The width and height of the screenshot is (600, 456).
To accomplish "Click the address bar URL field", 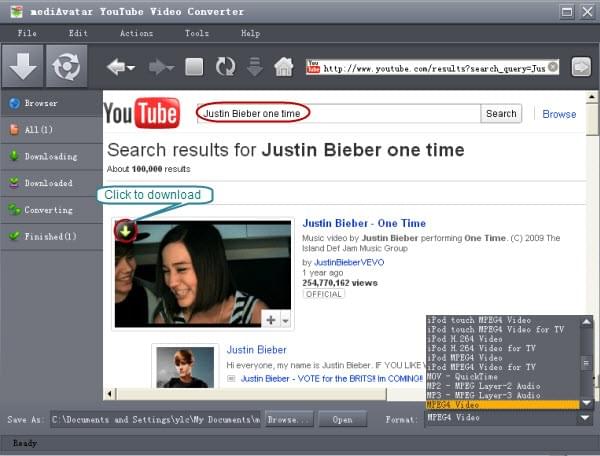I will (434, 68).
